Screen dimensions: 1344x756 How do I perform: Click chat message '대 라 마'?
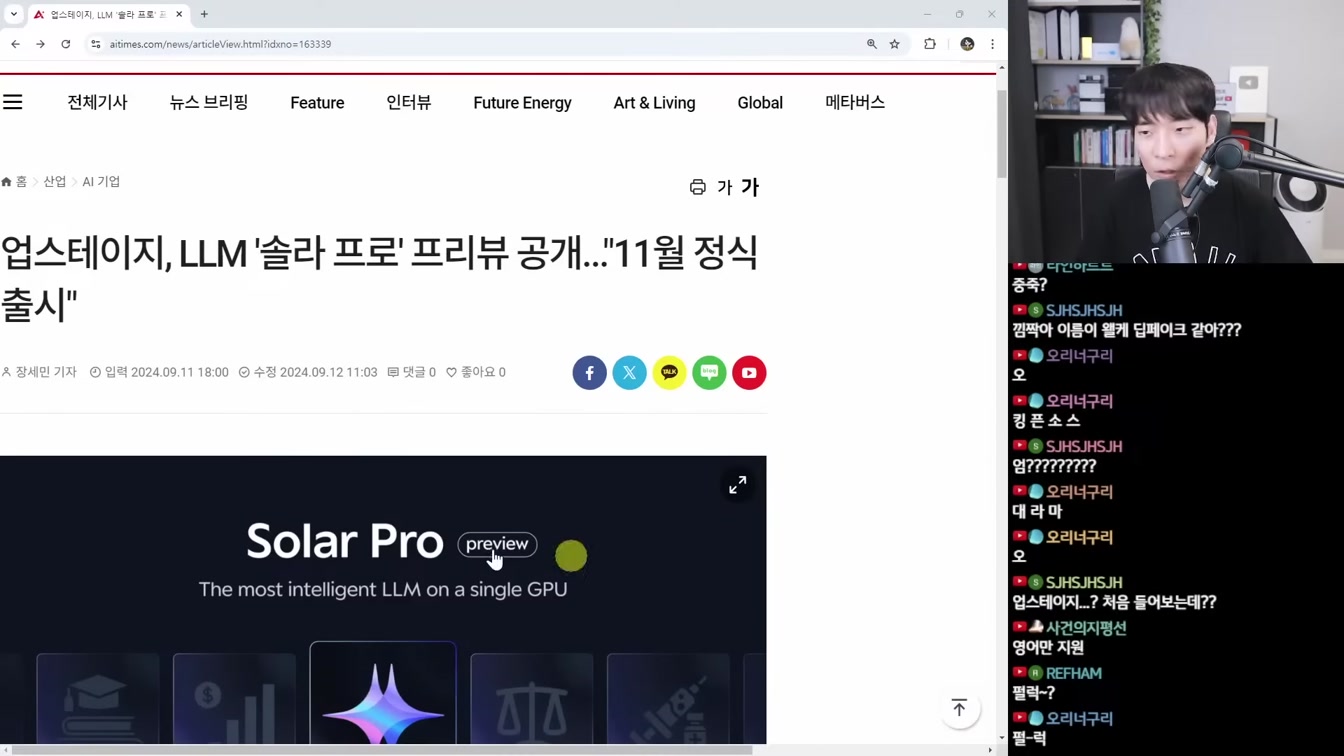1037,511
